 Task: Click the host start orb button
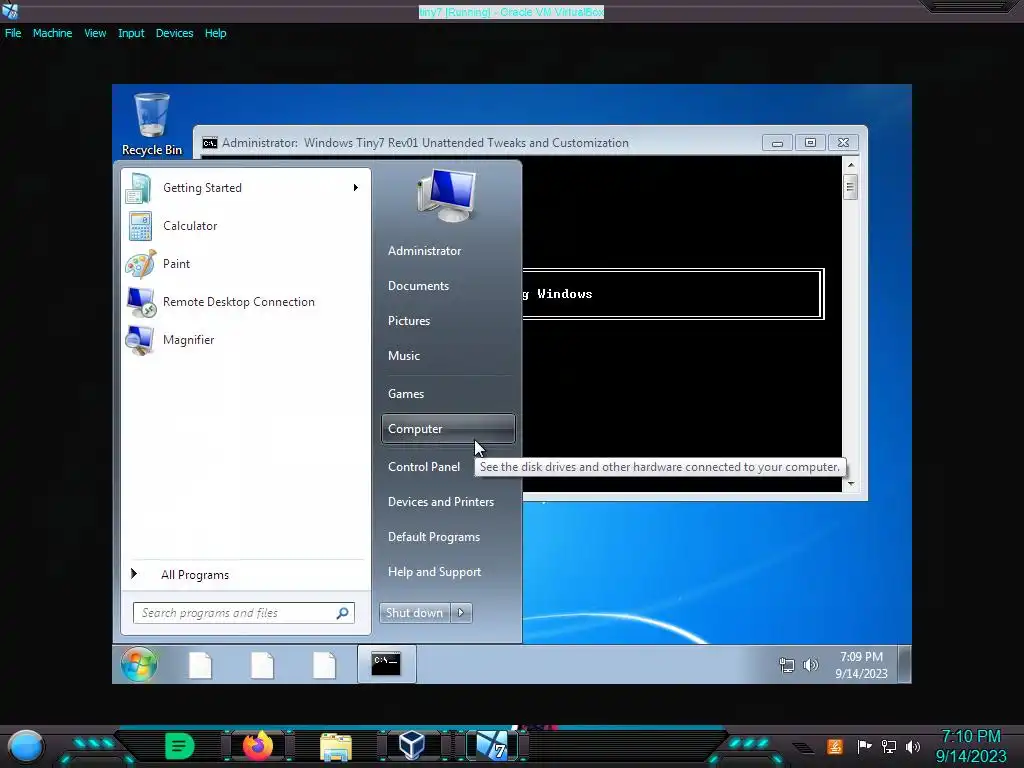26,746
